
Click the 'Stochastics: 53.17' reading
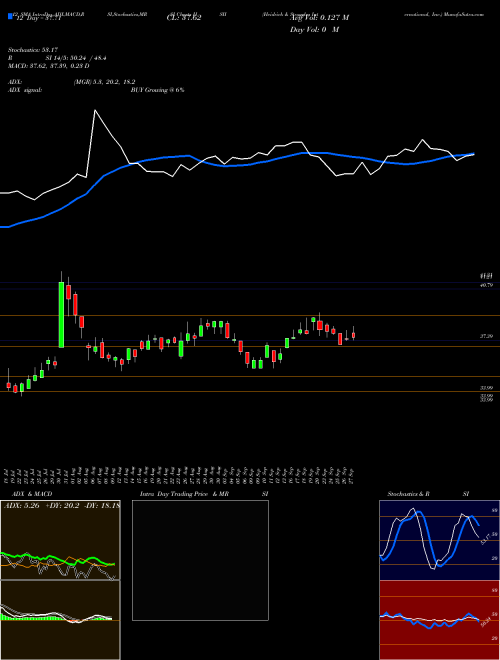[x=32, y=50]
